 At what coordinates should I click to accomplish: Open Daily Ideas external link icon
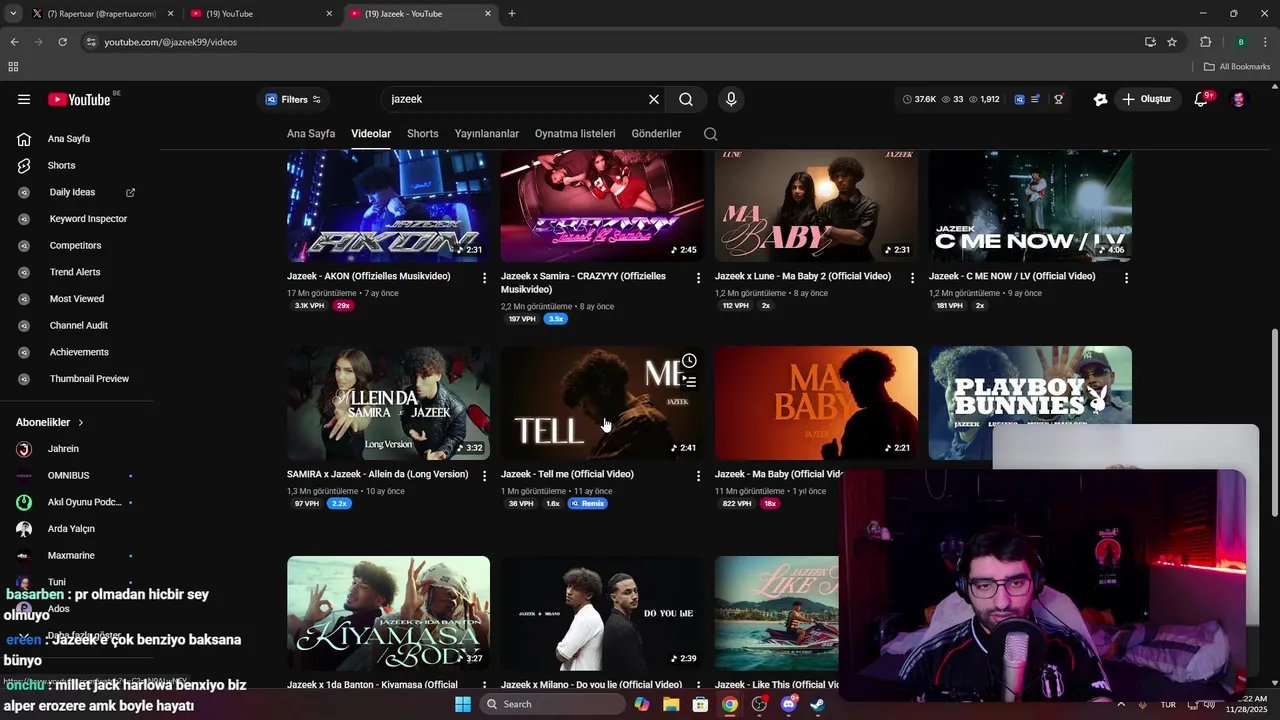point(130,192)
